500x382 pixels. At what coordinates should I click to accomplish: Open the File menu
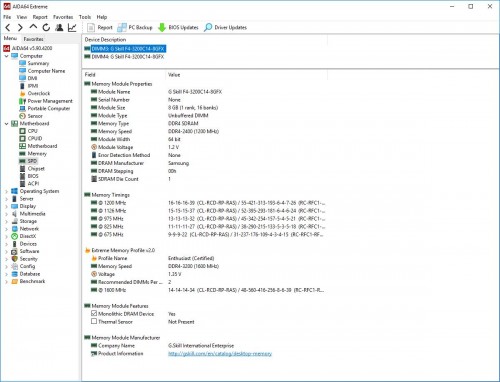click(x=7, y=17)
